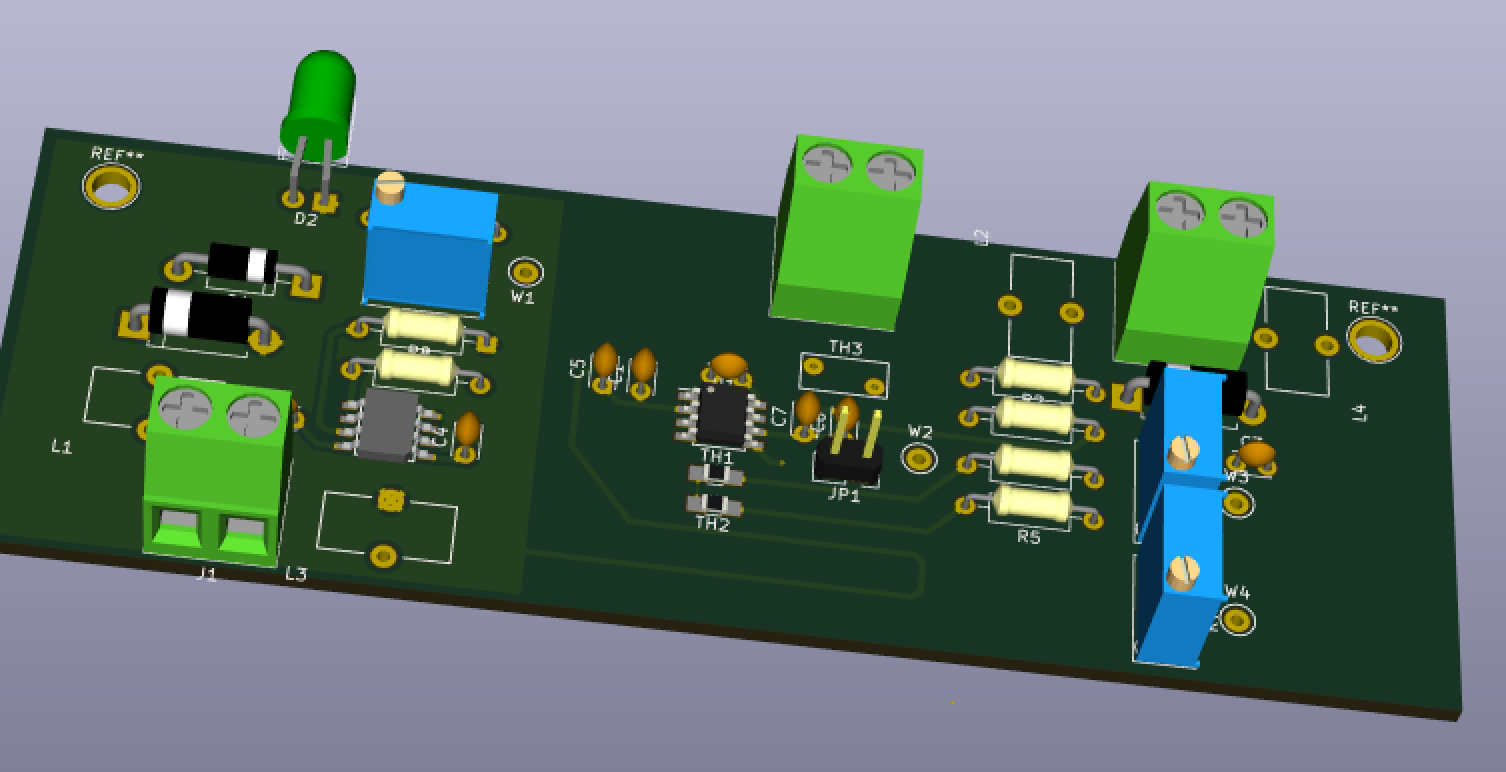Select the J1 green screw terminal block
1506x772 pixels.
[218, 470]
